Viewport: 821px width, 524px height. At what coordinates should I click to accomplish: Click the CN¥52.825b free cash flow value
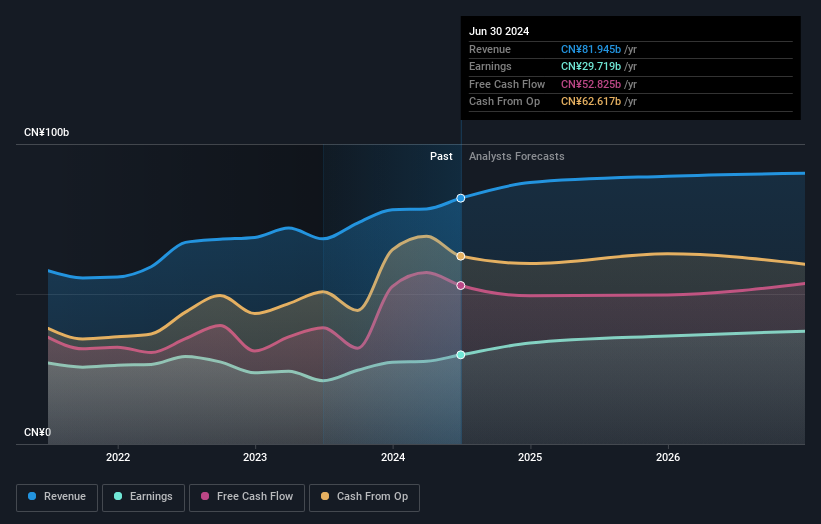point(591,84)
